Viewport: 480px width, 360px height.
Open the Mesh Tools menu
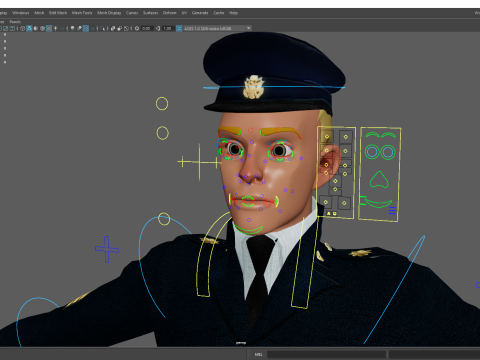pyautogui.click(x=82, y=13)
